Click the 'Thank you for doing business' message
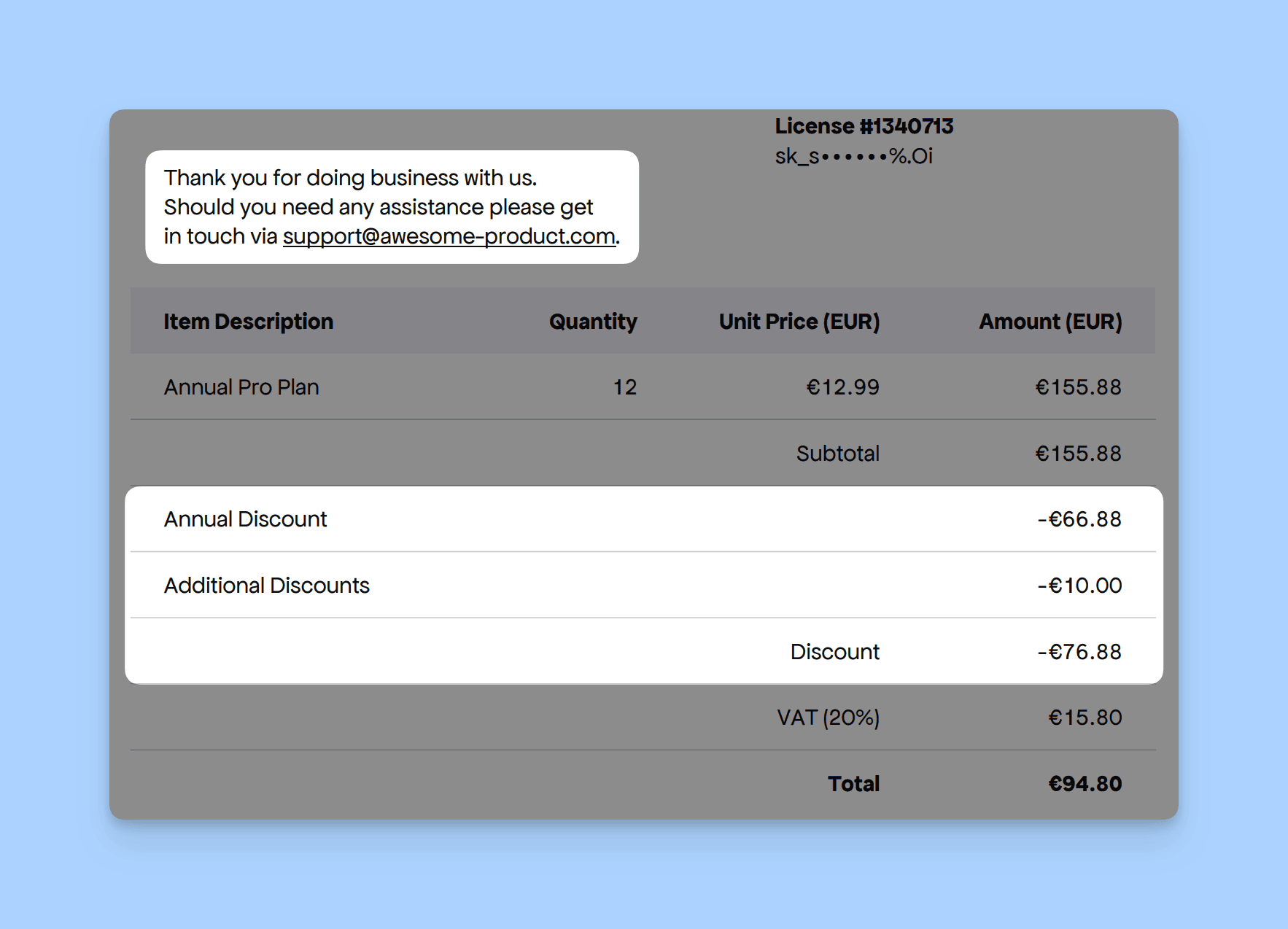This screenshot has height=929, width=1288. (392, 207)
